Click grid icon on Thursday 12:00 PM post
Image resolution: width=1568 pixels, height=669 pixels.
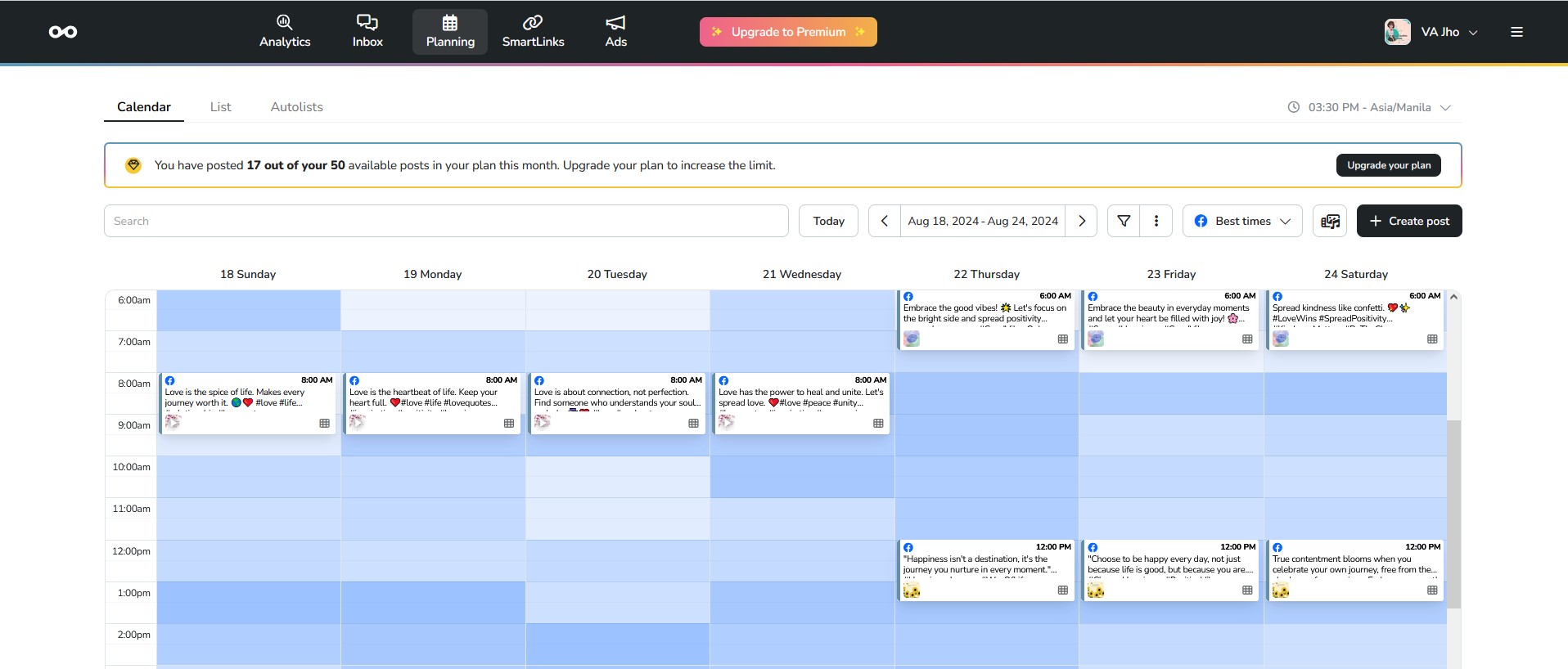(1063, 590)
